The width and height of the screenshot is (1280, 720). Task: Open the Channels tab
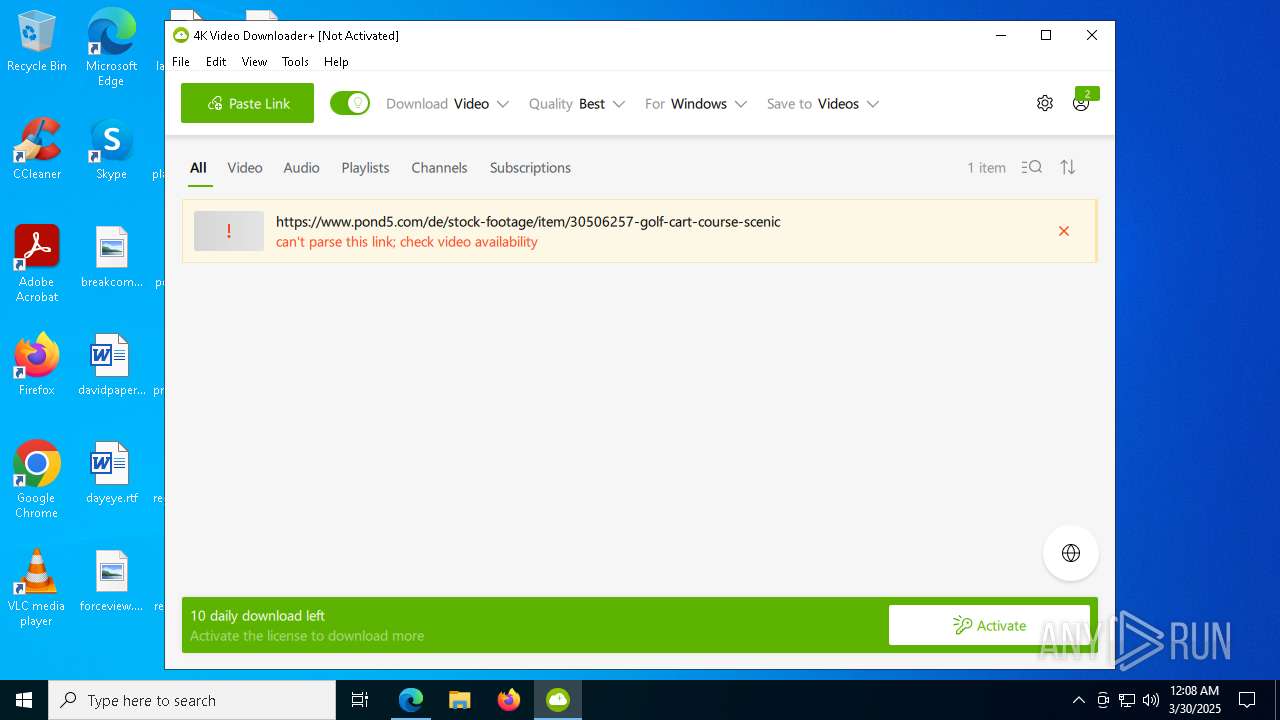tap(439, 168)
